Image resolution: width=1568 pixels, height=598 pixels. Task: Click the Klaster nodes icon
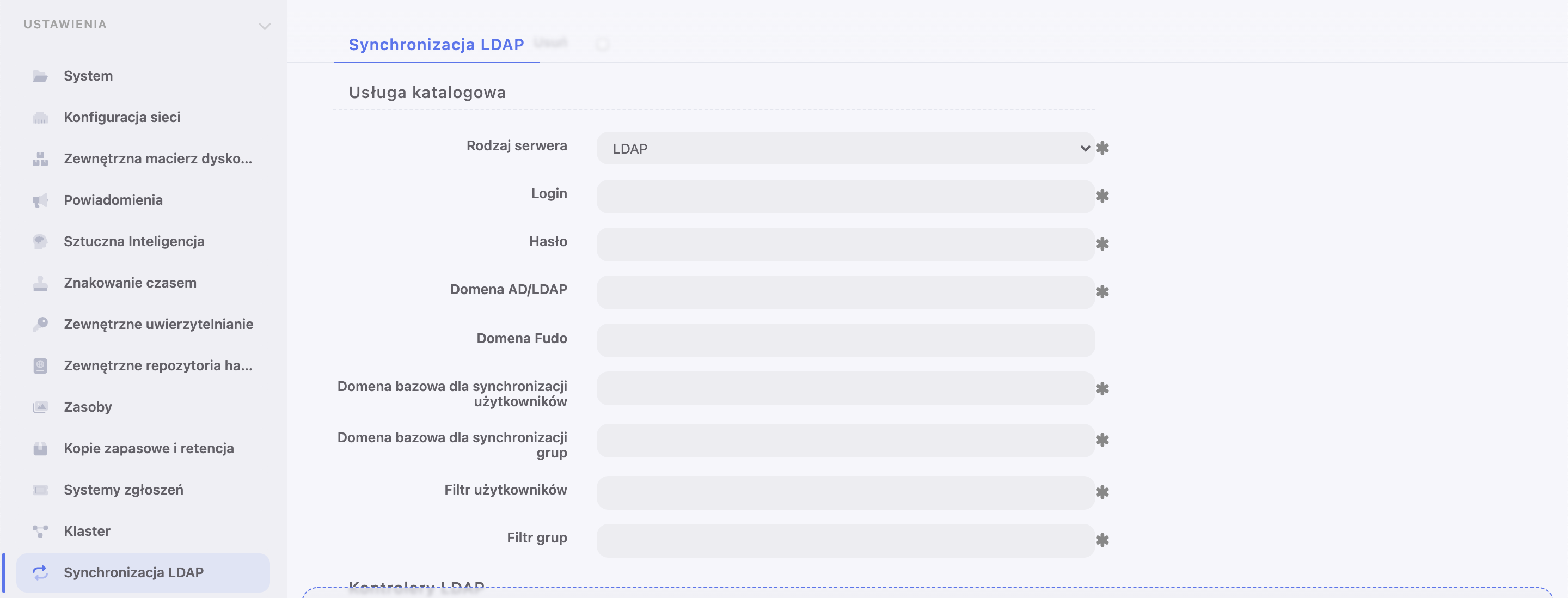(40, 532)
